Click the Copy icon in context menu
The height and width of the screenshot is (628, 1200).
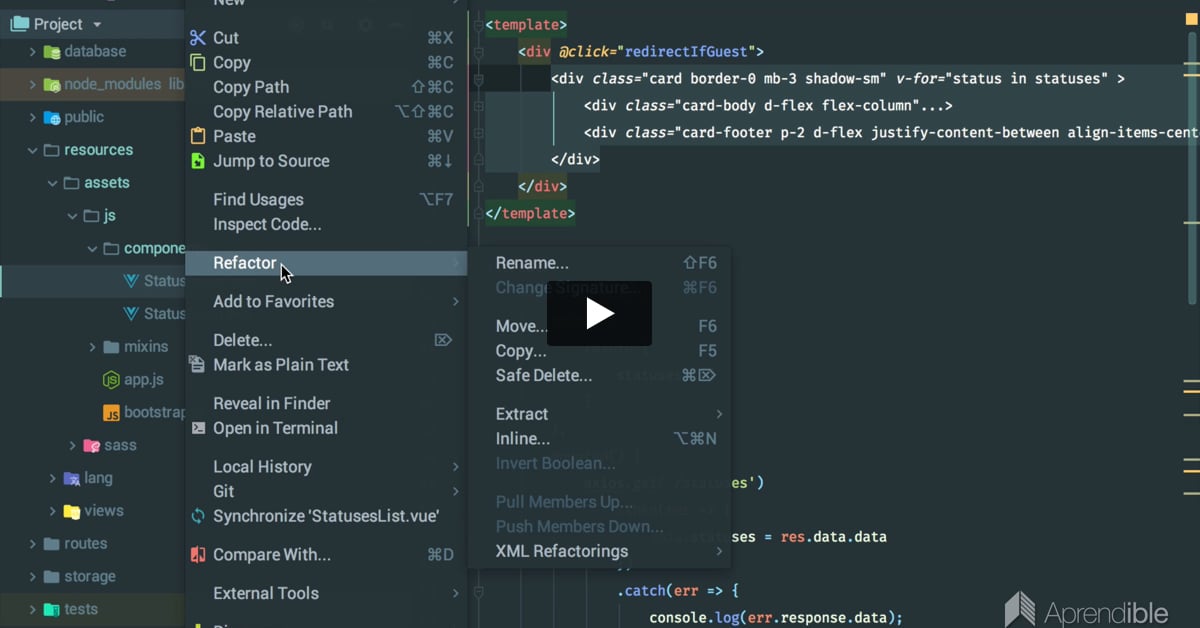[197, 62]
